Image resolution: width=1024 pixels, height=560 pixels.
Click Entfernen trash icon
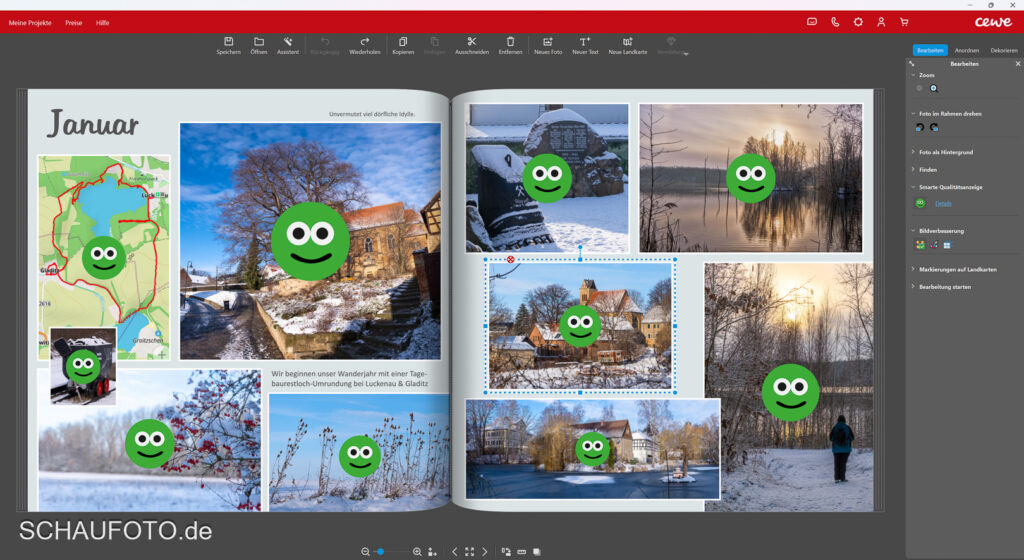pyautogui.click(x=510, y=42)
